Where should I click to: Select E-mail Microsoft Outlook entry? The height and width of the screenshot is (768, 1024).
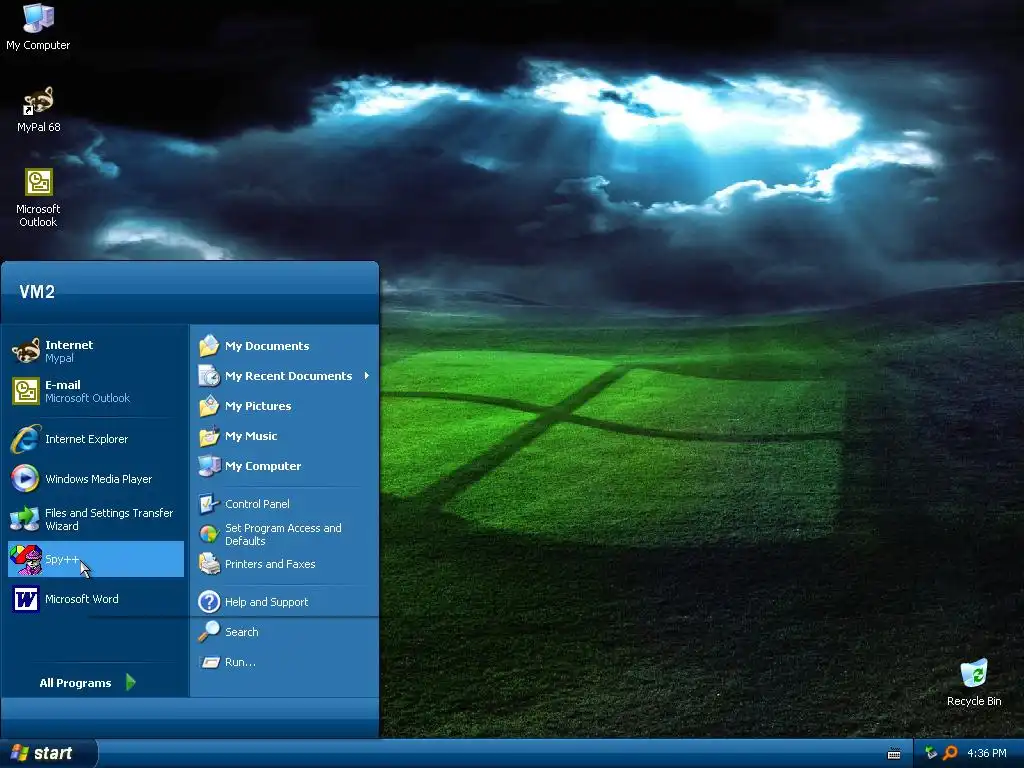[x=96, y=391]
